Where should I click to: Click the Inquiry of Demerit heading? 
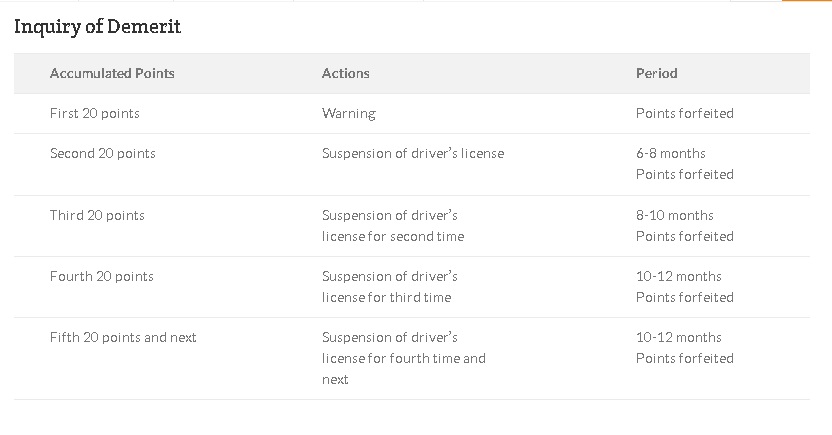[97, 26]
